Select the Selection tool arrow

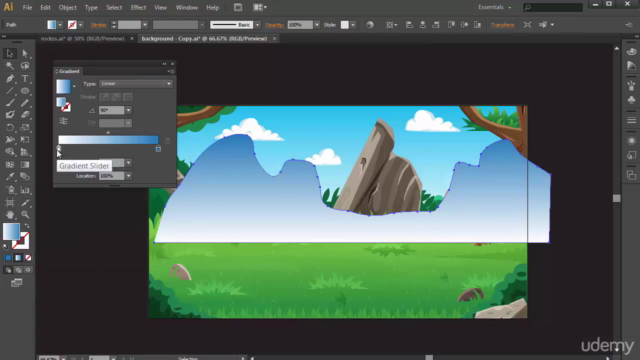10,53
